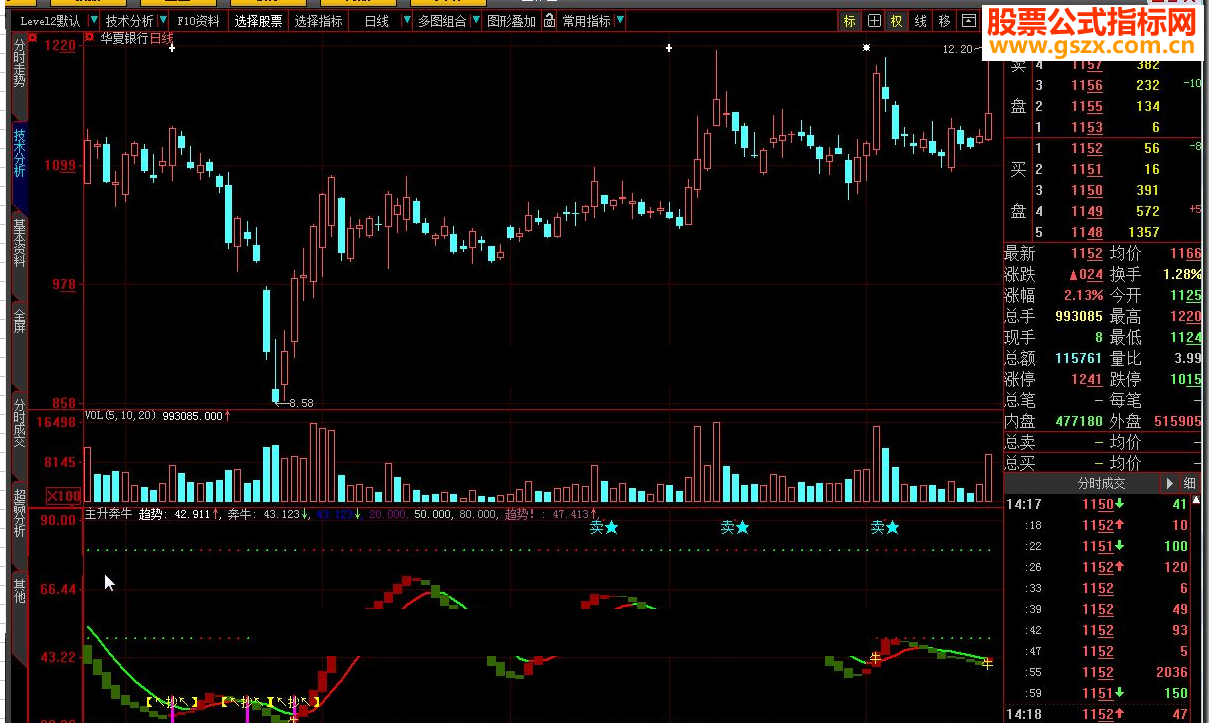
Task: Click the first 卖★ sell signal marker
Action: click(x=604, y=527)
